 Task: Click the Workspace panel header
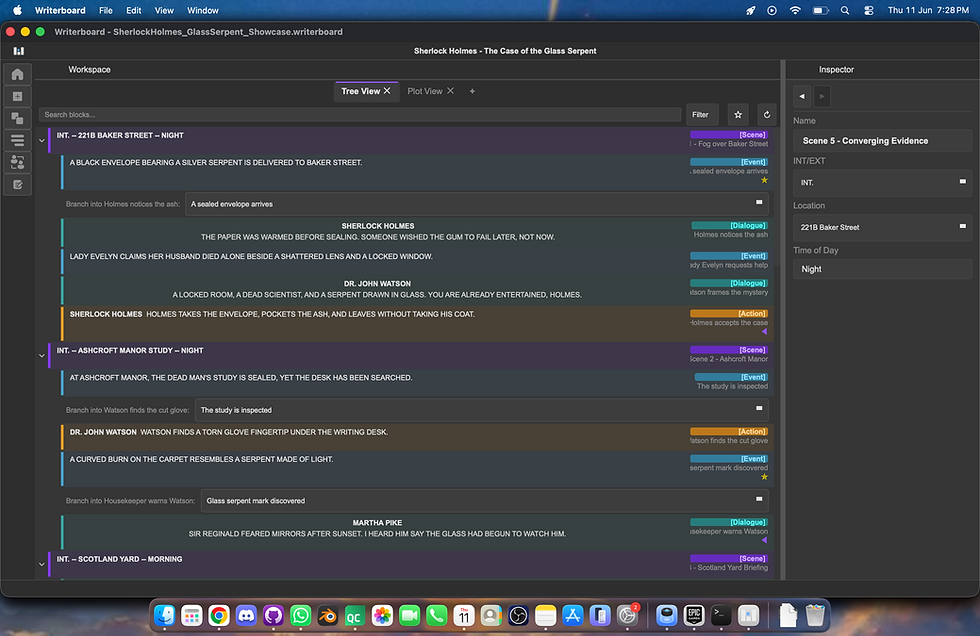coord(89,69)
